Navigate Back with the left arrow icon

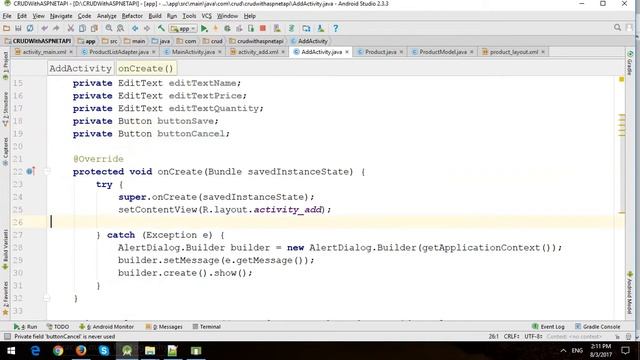pos(135,28)
